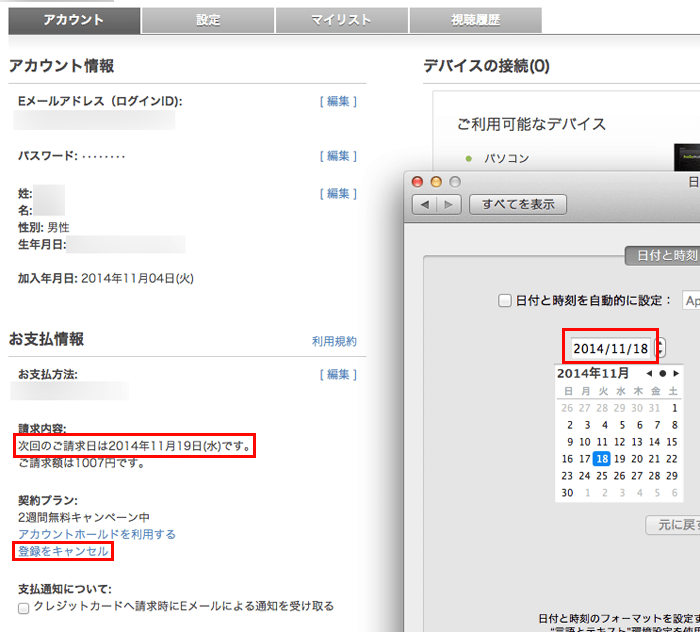Viewport: 700px width, 632px height.
Task: Check the credit card email notification checkbox
Action: pyautogui.click(x=24, y=607)
